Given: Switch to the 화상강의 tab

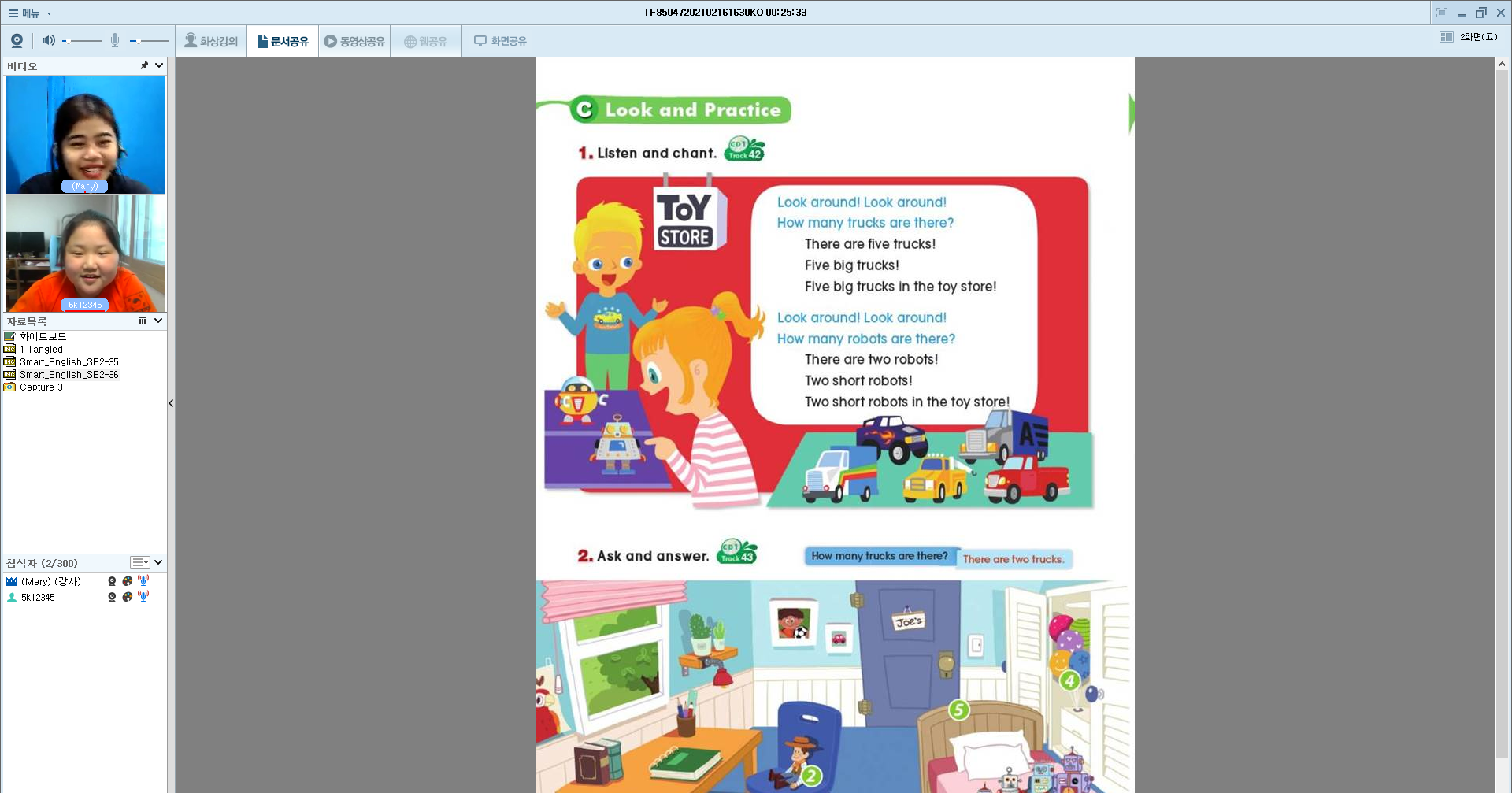Looking at the screenshot, I should 211,41.
